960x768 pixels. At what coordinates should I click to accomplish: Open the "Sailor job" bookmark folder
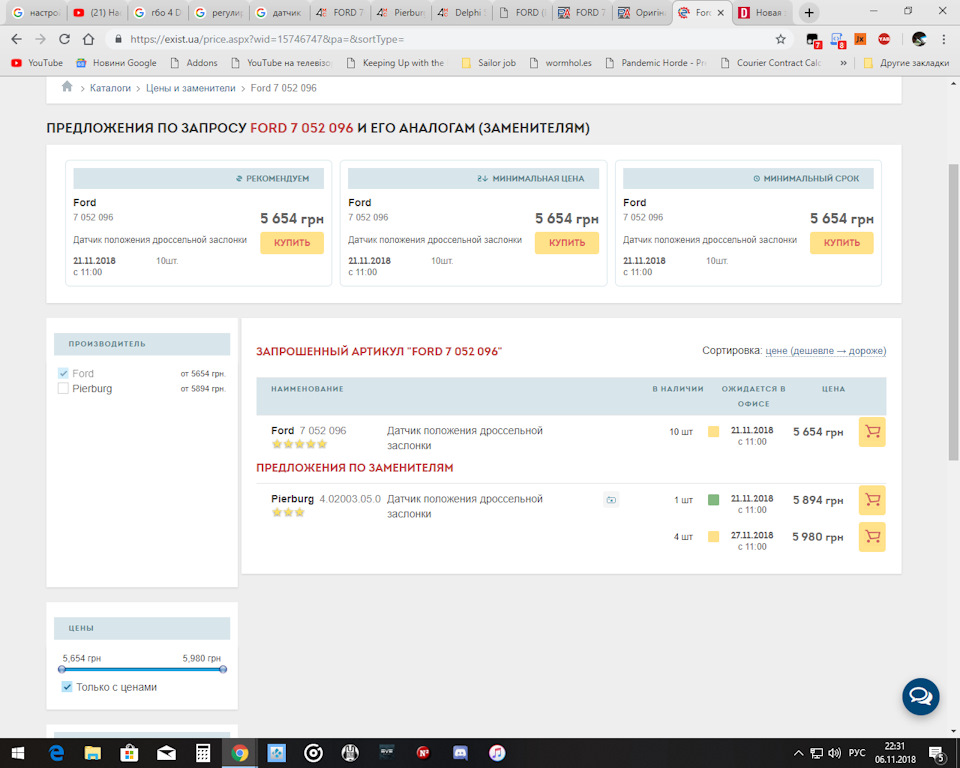coord(489,63)
